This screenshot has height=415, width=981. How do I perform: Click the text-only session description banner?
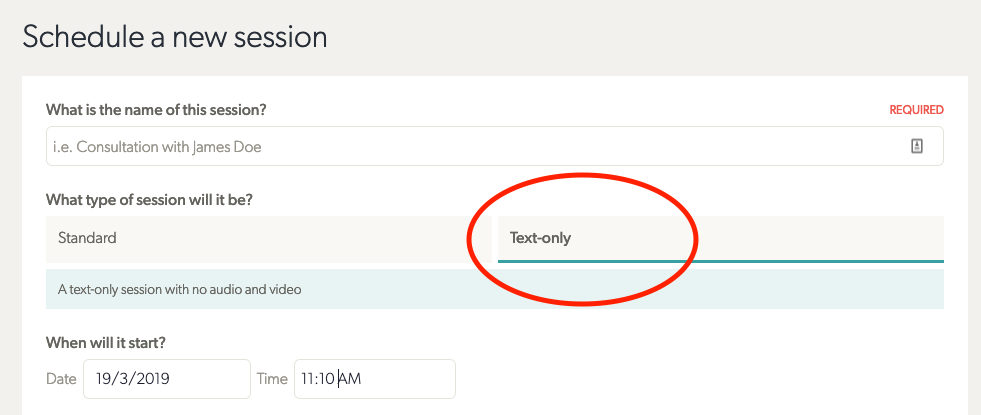494,289
